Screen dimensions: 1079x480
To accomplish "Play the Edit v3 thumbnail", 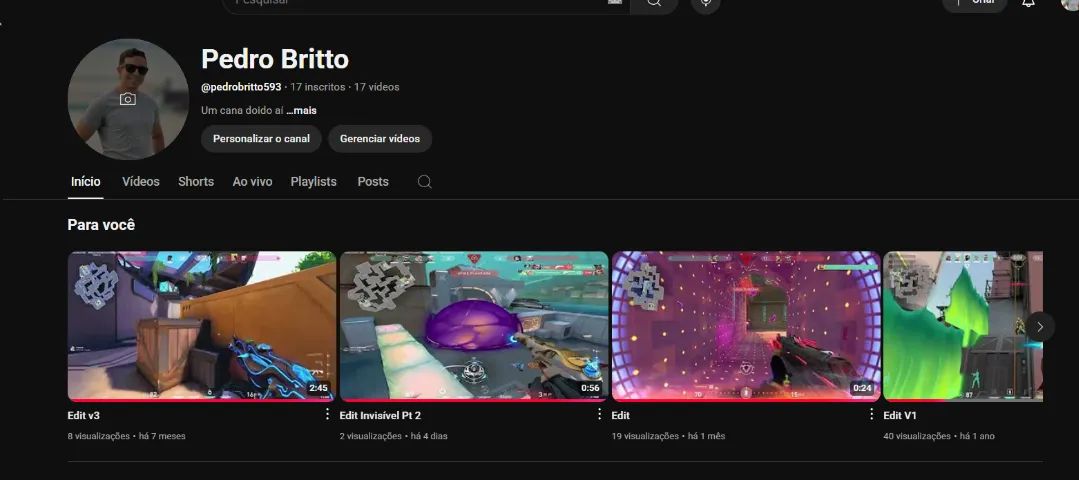I will (202, 326).
